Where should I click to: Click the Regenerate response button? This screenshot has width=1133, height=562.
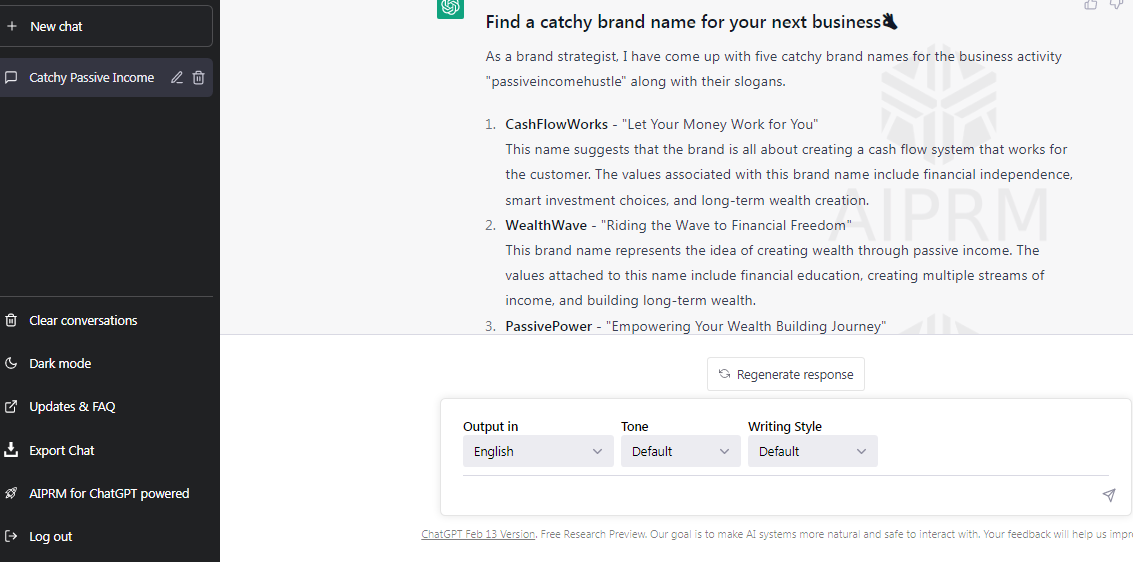[785, 374]
